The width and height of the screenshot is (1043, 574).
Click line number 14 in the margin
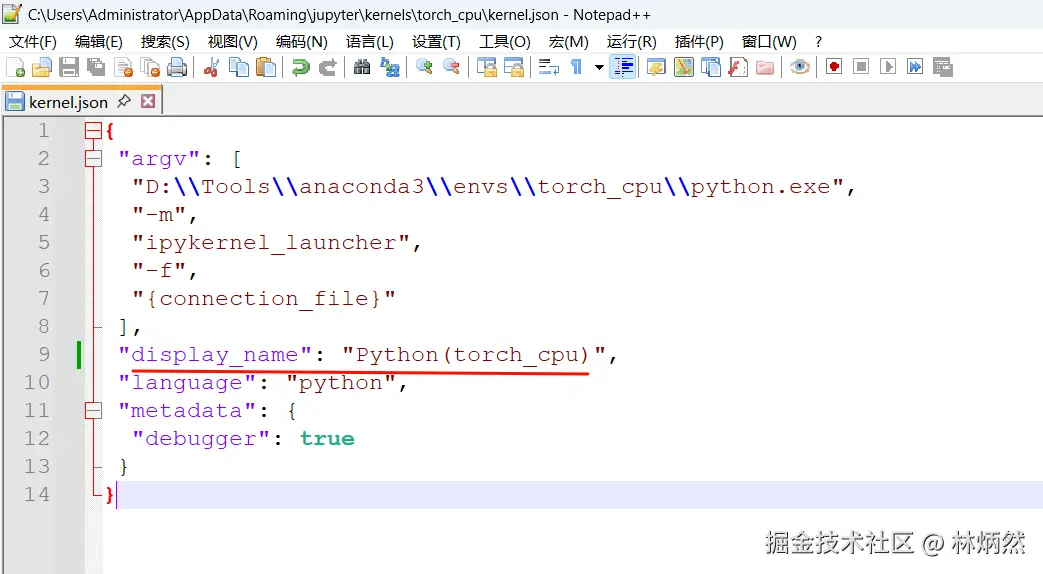coord(37,494)
